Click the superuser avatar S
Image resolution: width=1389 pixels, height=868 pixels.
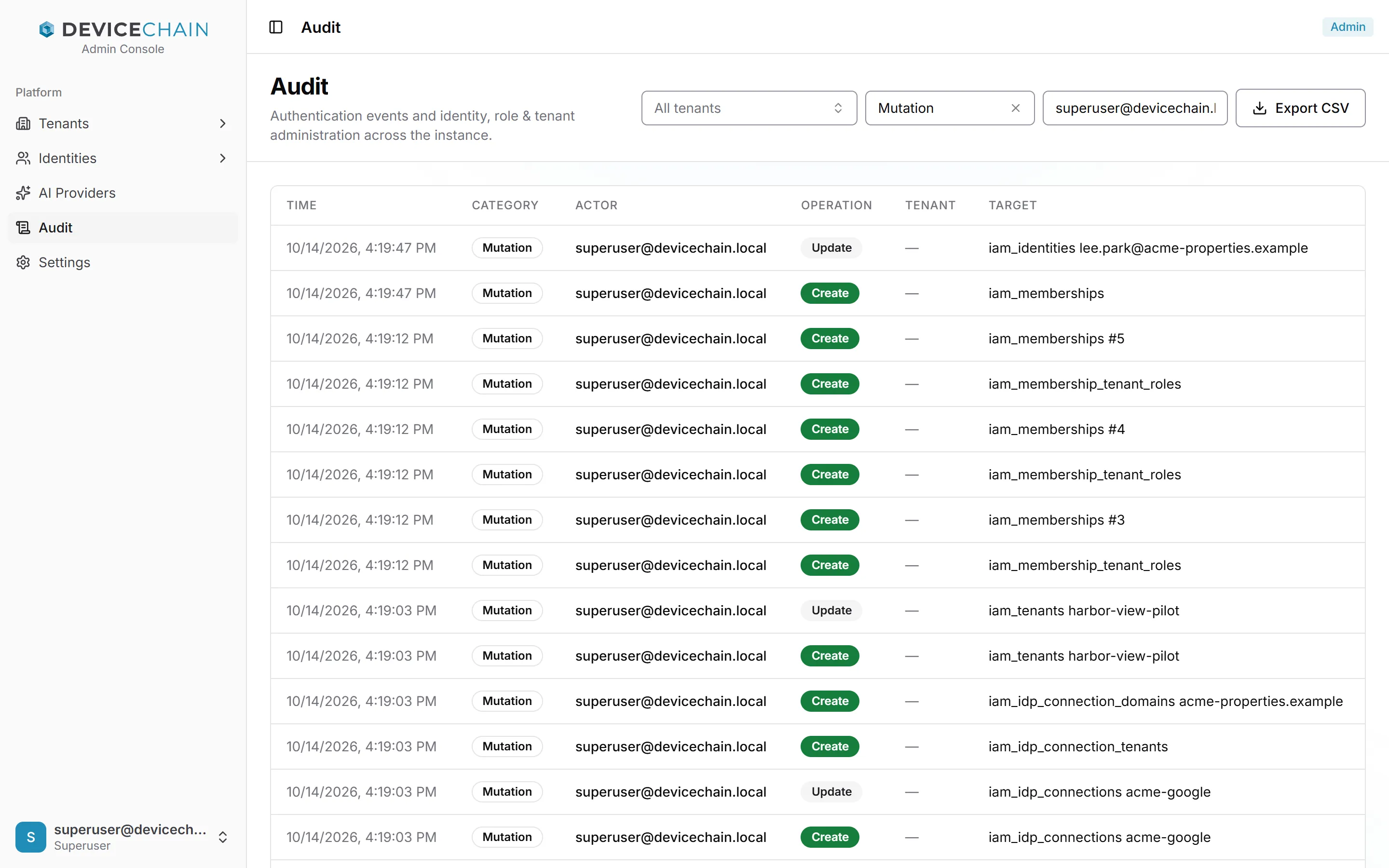[x=31, y=837]
